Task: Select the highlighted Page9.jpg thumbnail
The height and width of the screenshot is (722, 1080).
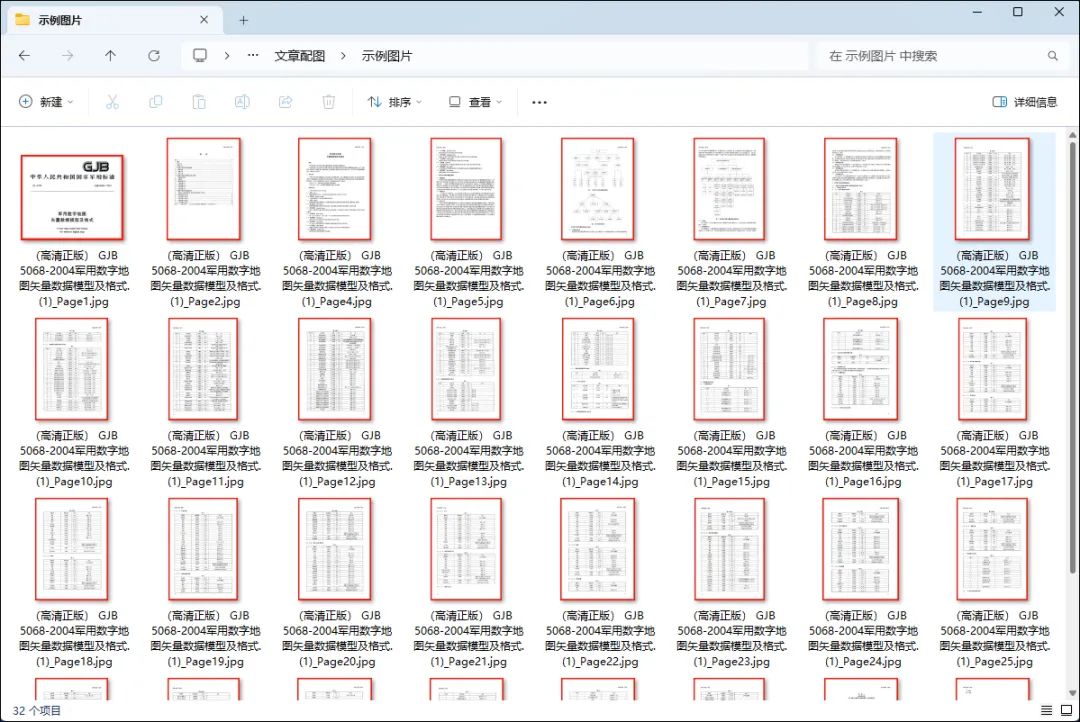Action: tap(993, 189)
